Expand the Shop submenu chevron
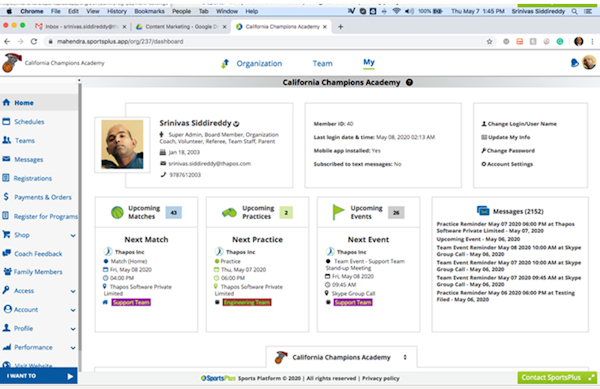Image resolution: width=600 pixels, height=389 pixels. point(73,235)
